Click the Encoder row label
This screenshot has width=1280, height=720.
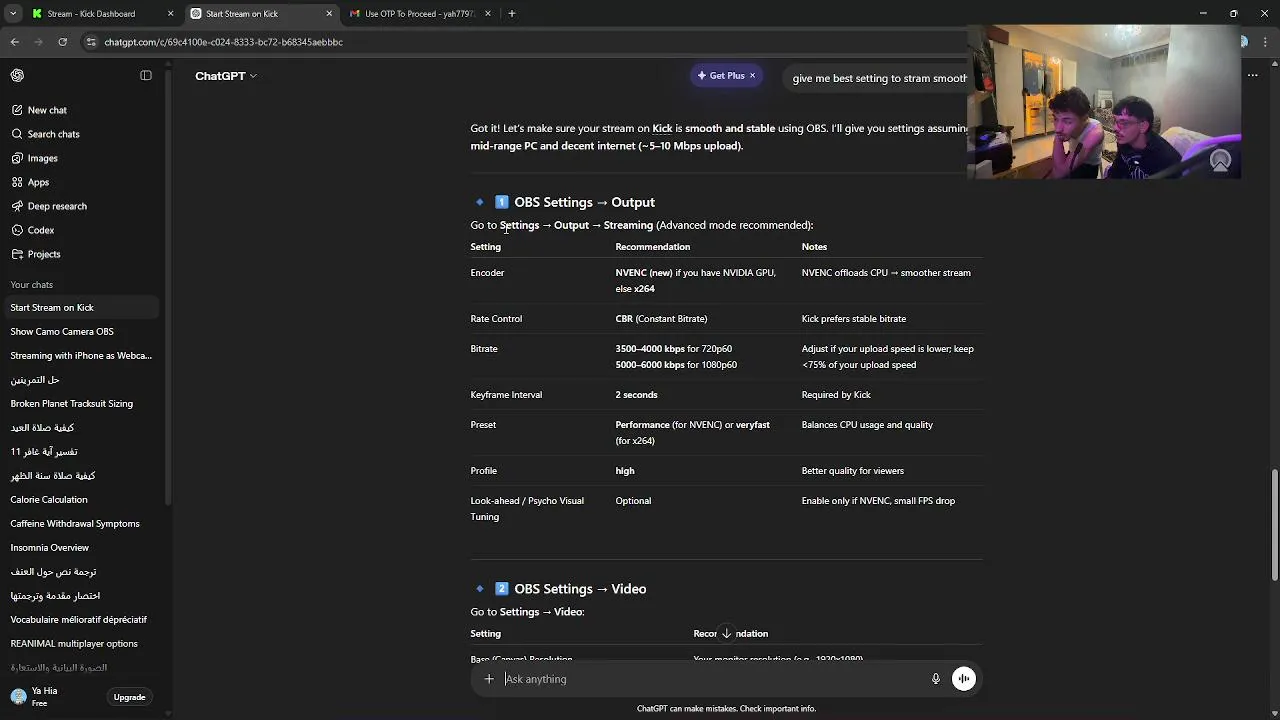(x=487, y=273)
